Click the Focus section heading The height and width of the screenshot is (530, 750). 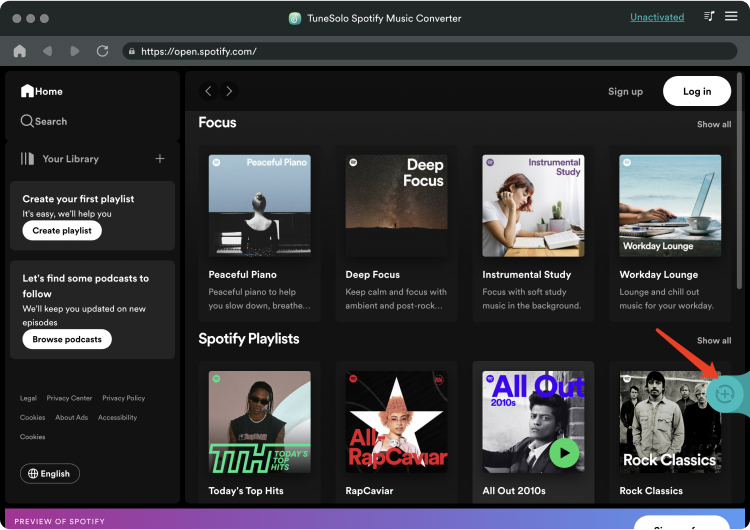217,122
